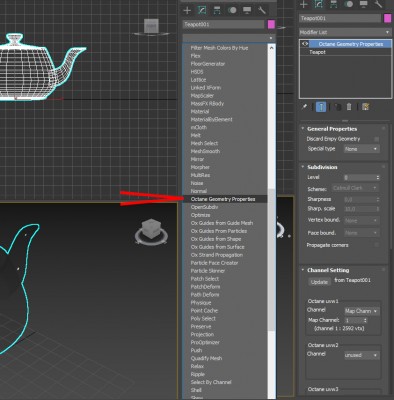Open Hierarchy tab in right command panel

coord(334,4)
